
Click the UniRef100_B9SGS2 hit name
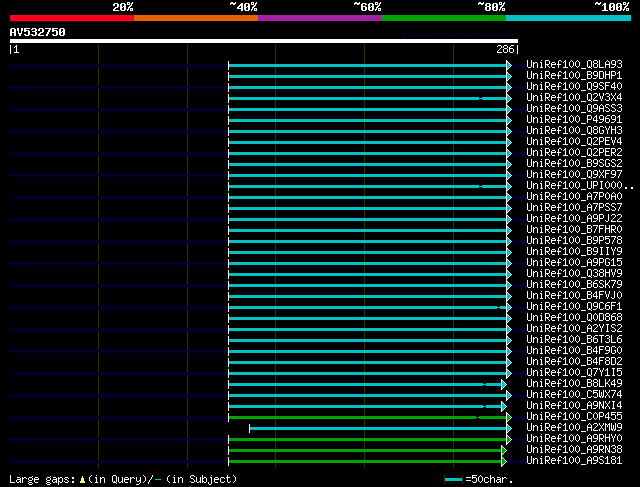[x=574, y=164]
